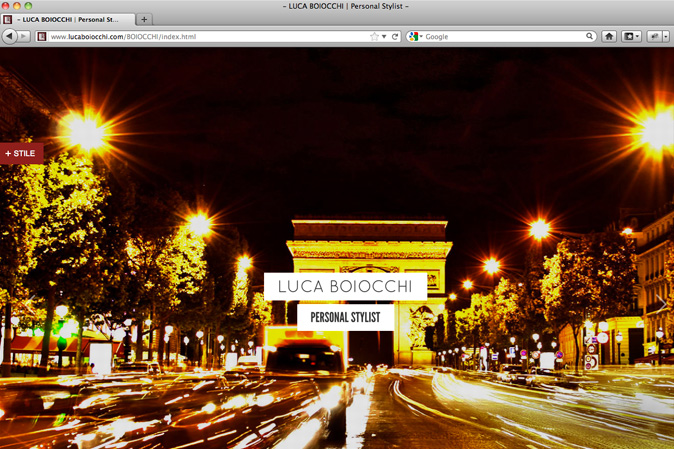Screen dimensions: 674x449
Task: Click the LUCA BOIOCCHI title banner
Action: coord(345,286)
